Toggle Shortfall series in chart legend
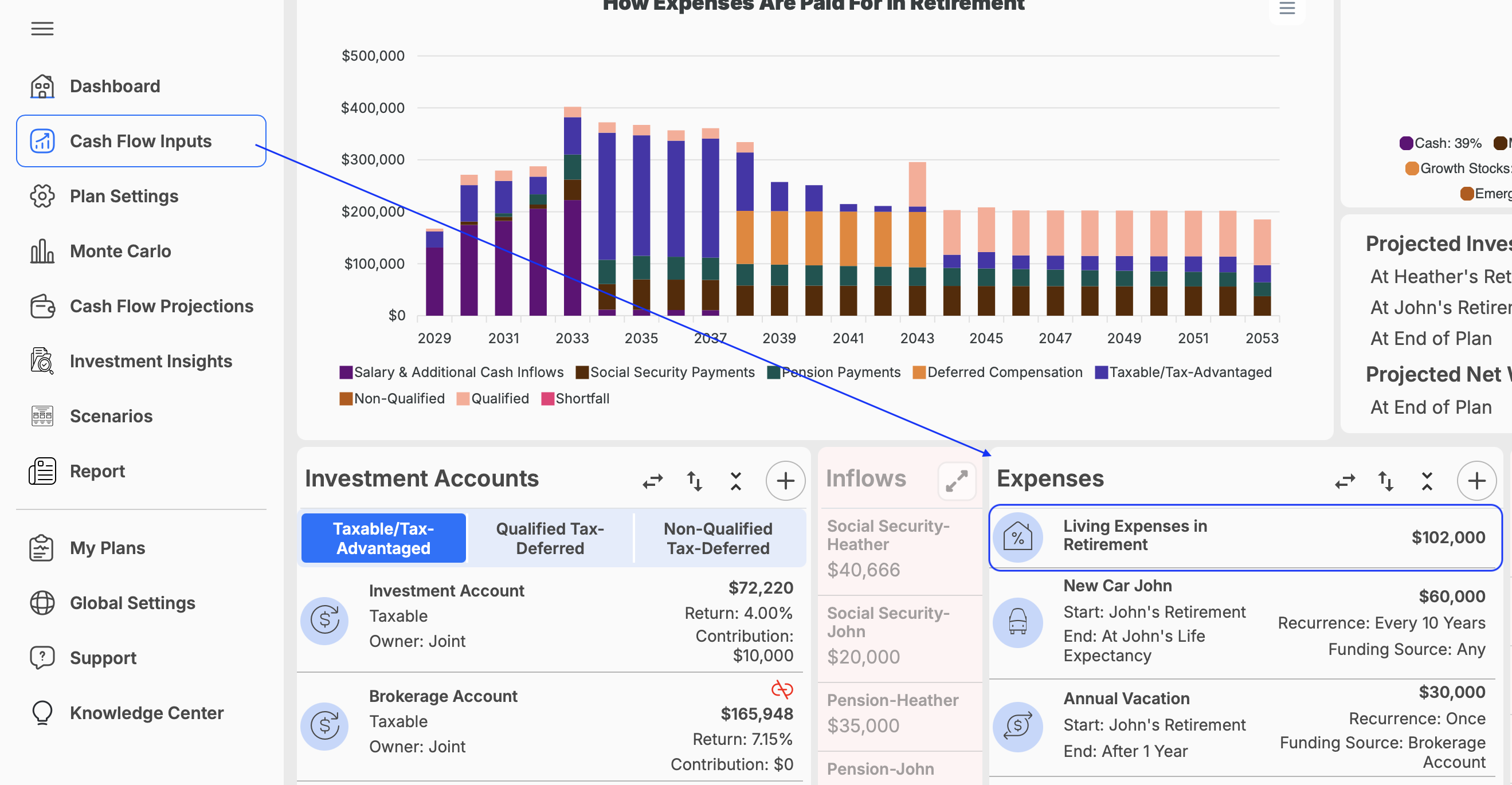1512x785 pixels. [575, 398]
